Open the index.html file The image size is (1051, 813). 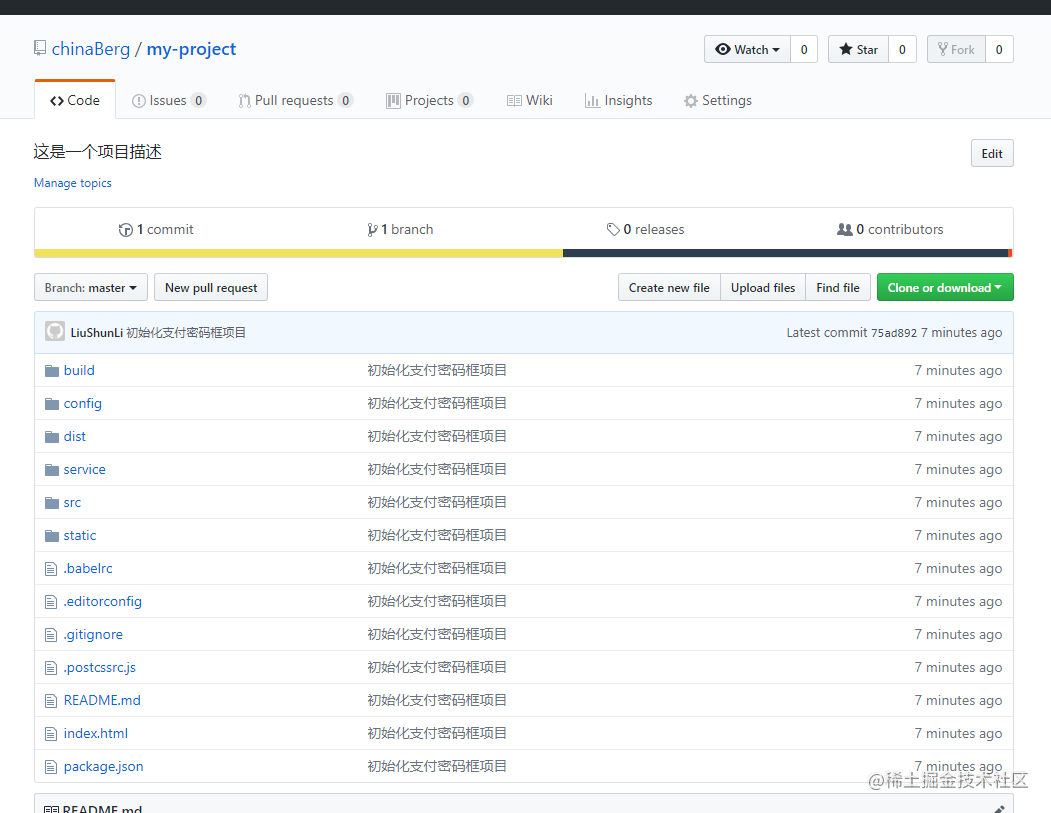pyautogui.click(x=96, y=734)
